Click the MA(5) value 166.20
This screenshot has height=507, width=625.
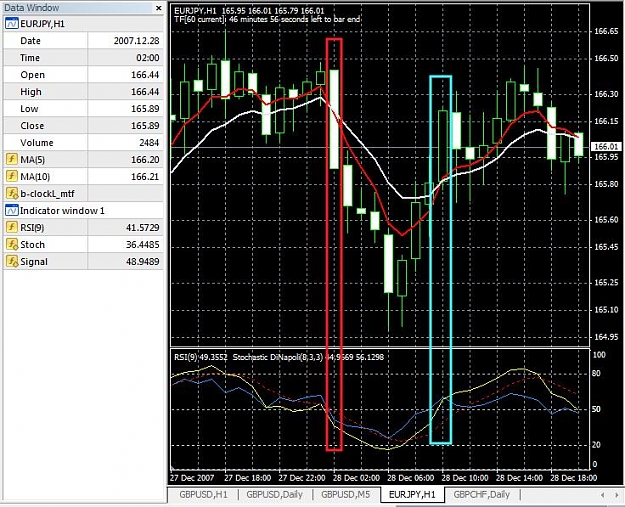click(145, 159)
